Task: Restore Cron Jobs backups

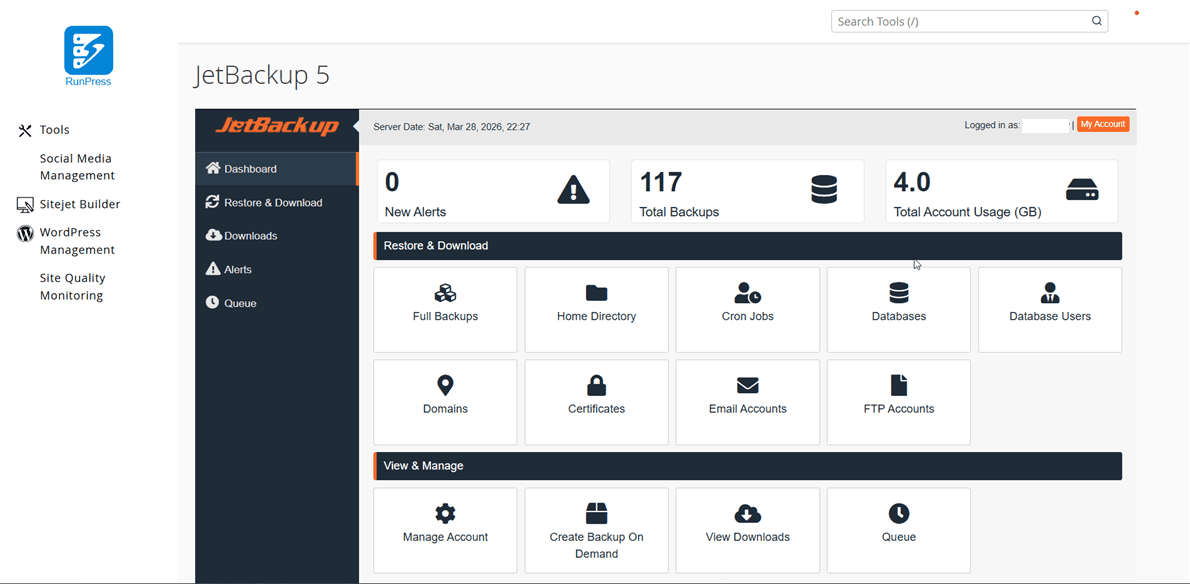Action: (x=747, y=309)
